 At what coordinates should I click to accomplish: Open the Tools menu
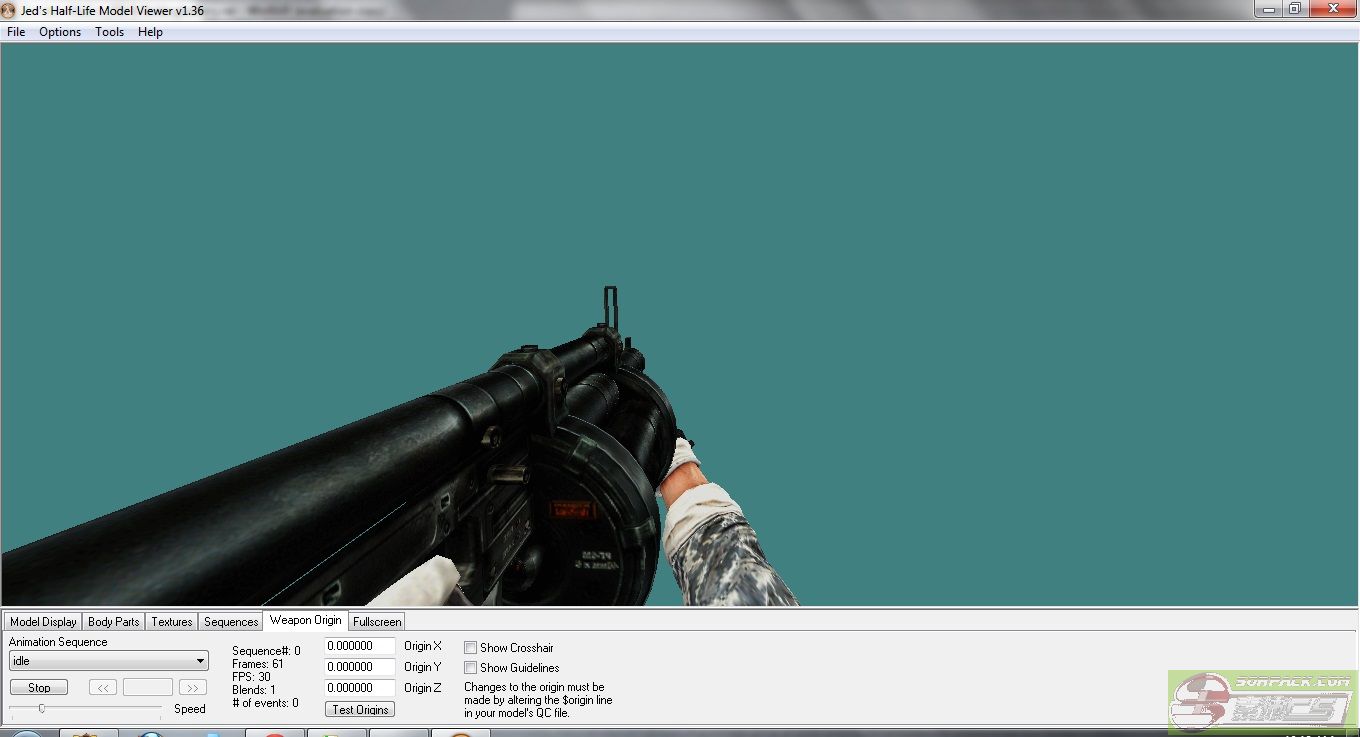tap(109, 32)
